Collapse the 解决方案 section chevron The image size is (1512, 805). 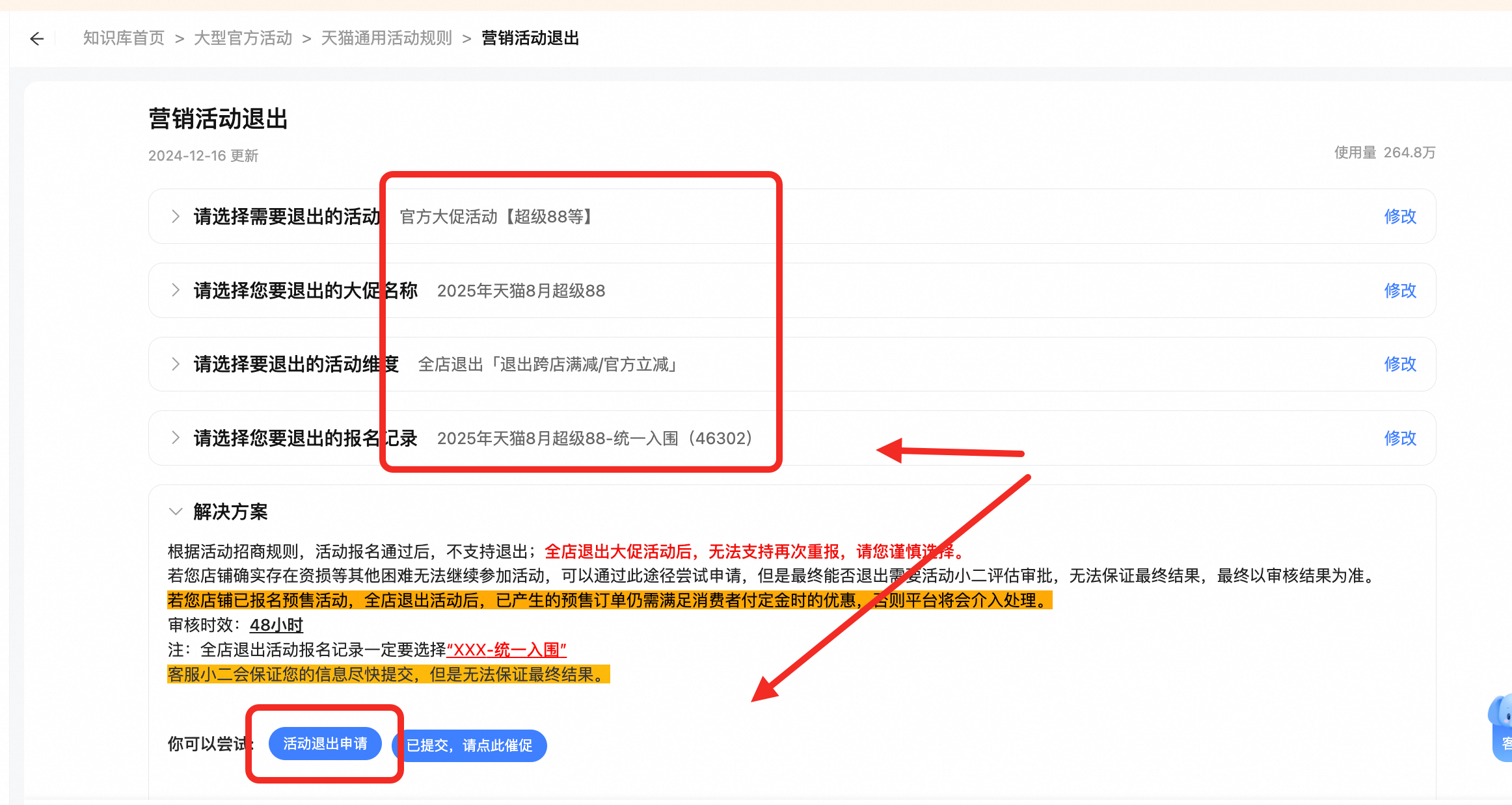pos(175,512)
